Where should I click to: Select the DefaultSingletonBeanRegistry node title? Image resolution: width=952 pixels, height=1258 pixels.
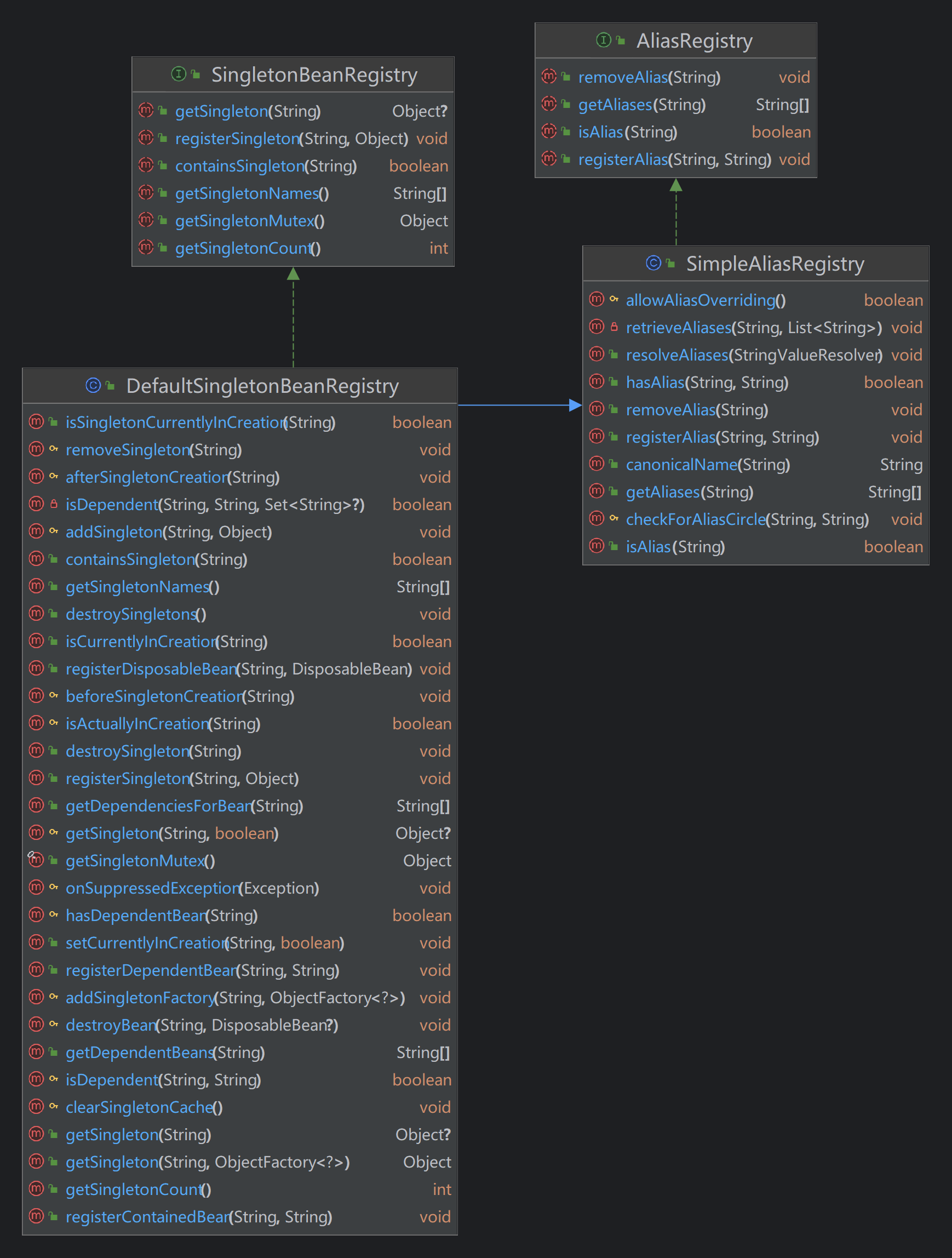262,386
